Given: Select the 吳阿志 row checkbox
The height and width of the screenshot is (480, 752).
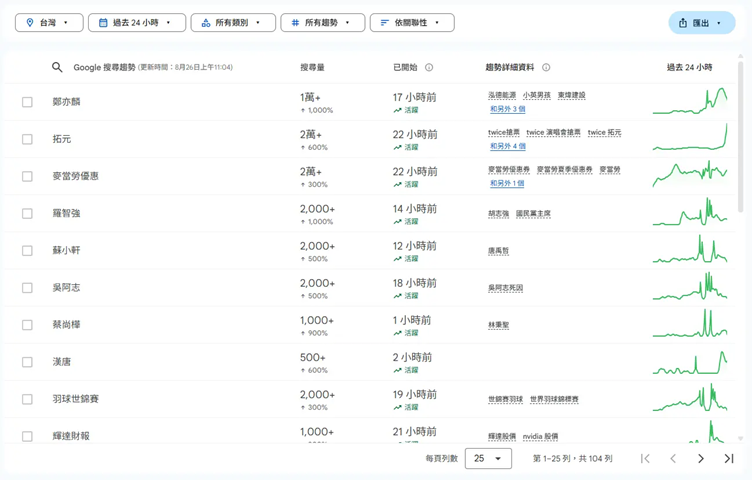Looking at the screenshot, I should (27, 288).
